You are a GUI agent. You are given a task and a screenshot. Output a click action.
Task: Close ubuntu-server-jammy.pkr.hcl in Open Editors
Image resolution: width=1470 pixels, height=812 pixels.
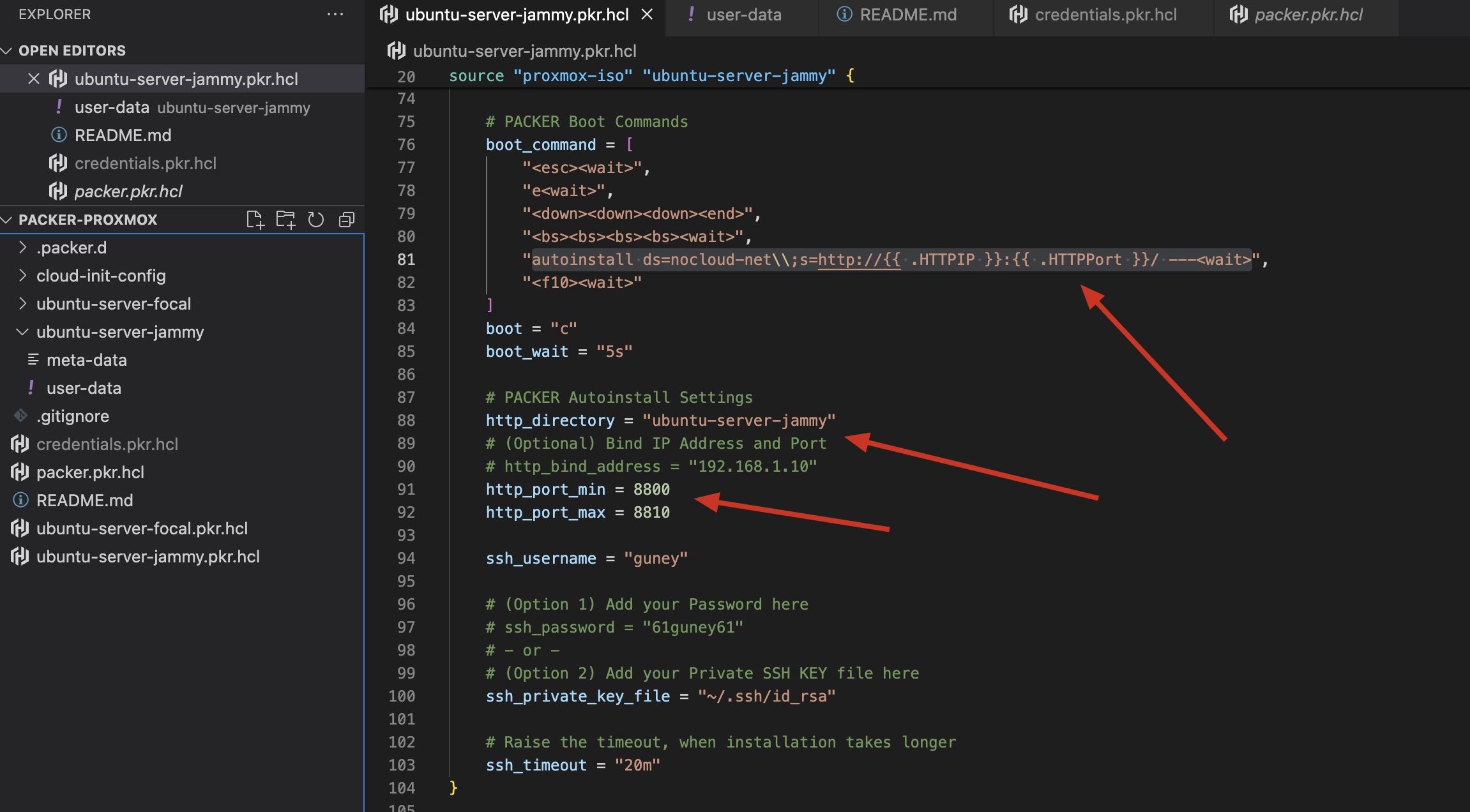(x=34, y=79)
